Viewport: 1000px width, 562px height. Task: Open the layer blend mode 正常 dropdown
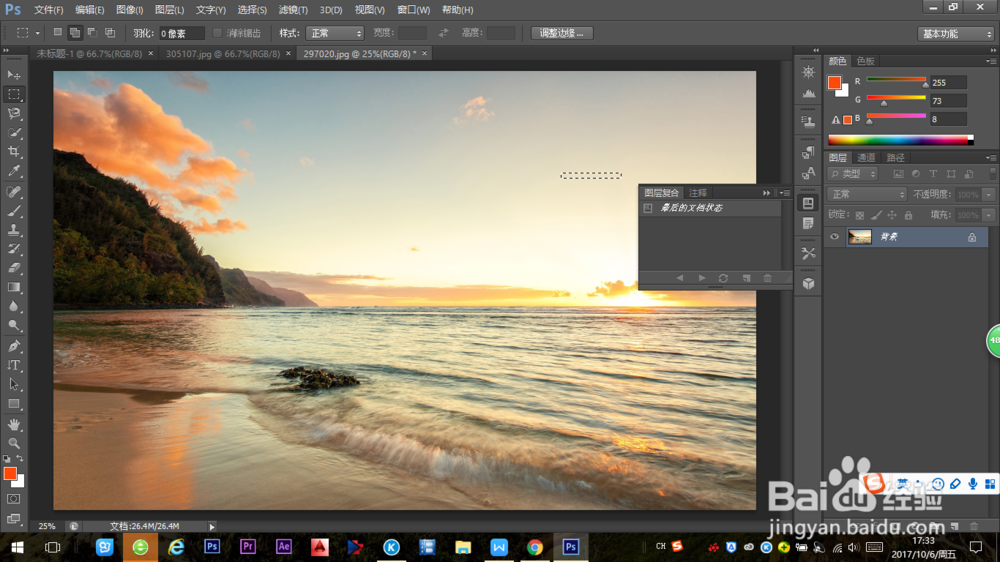867,194
